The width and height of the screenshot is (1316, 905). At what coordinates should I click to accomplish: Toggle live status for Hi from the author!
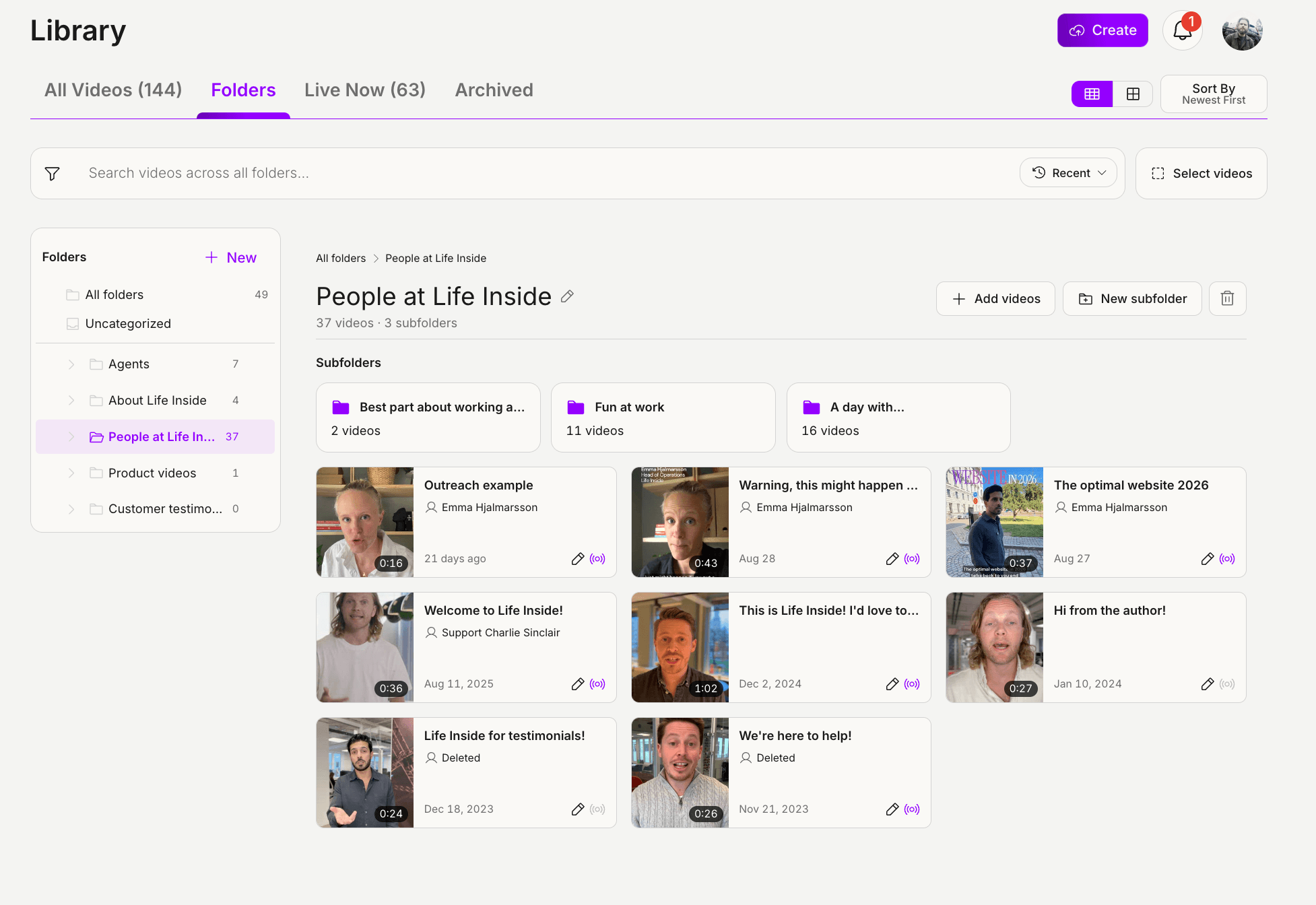pyautogui.click(x=1227, y=684)
